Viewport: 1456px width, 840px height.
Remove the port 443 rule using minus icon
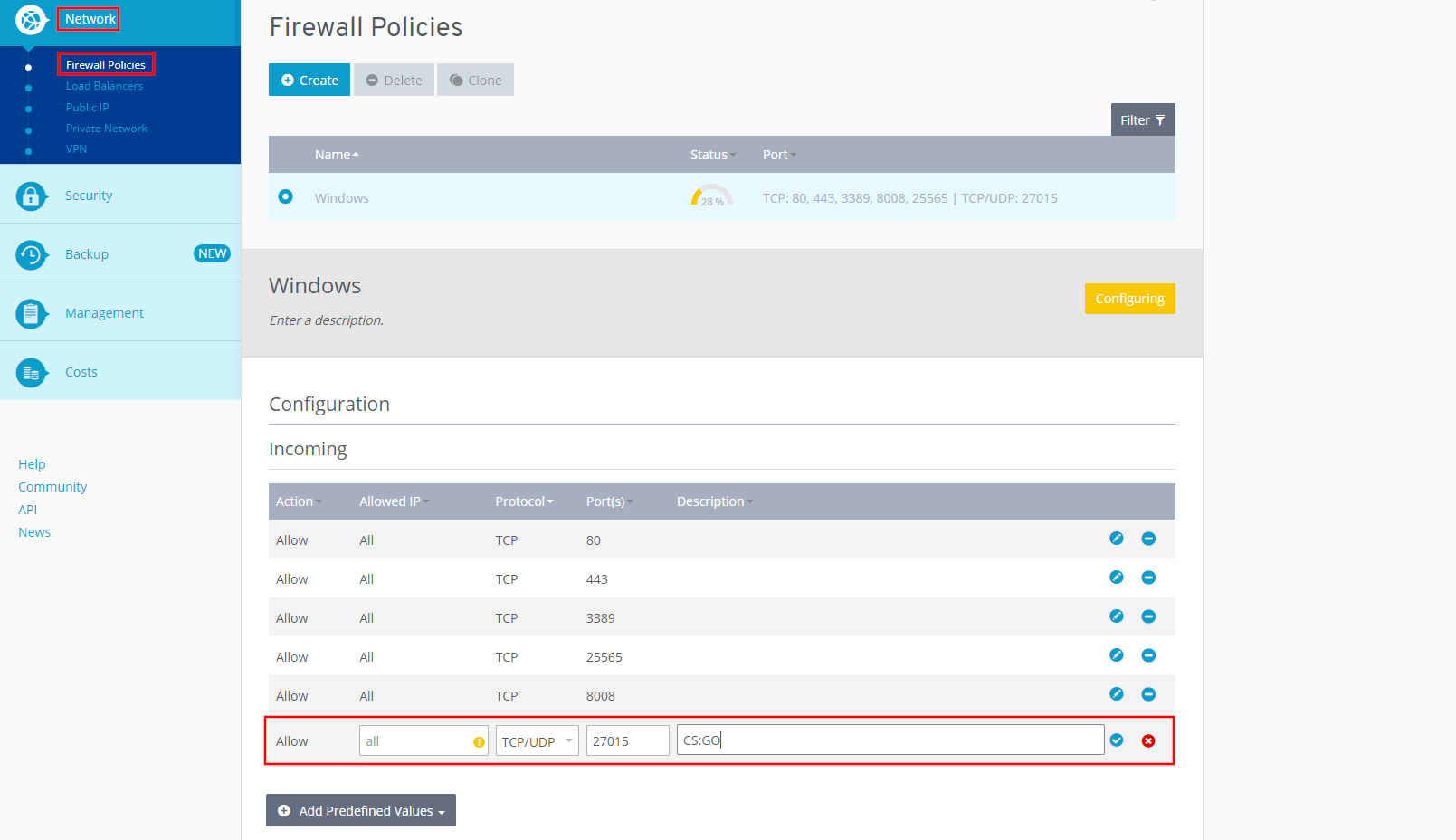pos(1148,577)
